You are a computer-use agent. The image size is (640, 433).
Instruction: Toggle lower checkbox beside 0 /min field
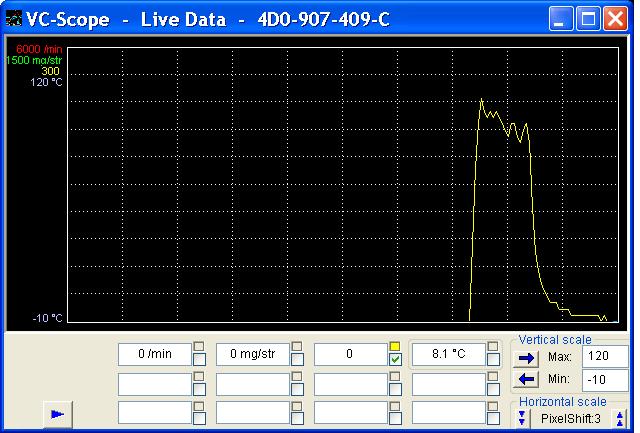199,360
